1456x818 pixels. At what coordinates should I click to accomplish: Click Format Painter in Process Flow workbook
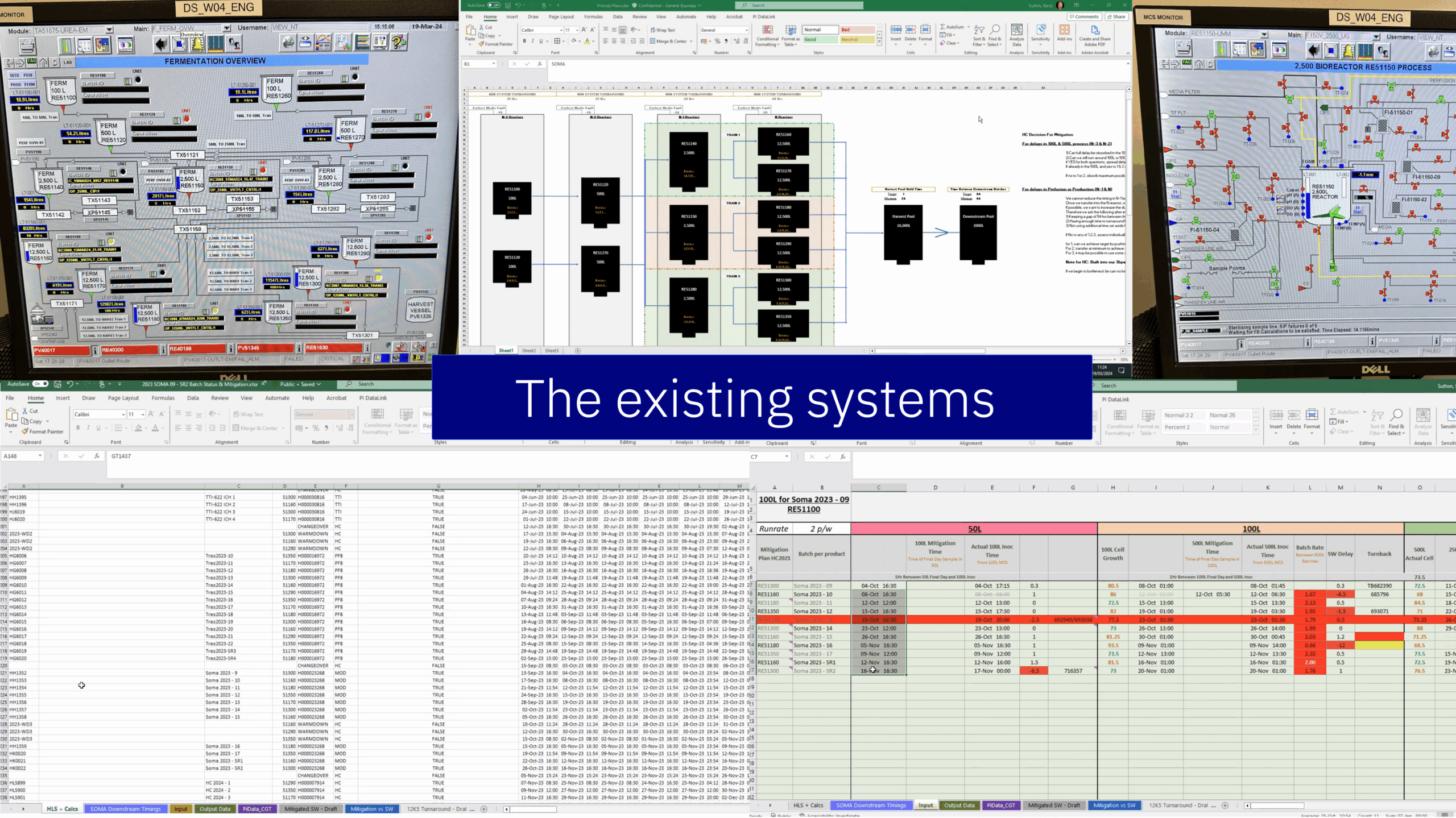click(x=495, y=44)
